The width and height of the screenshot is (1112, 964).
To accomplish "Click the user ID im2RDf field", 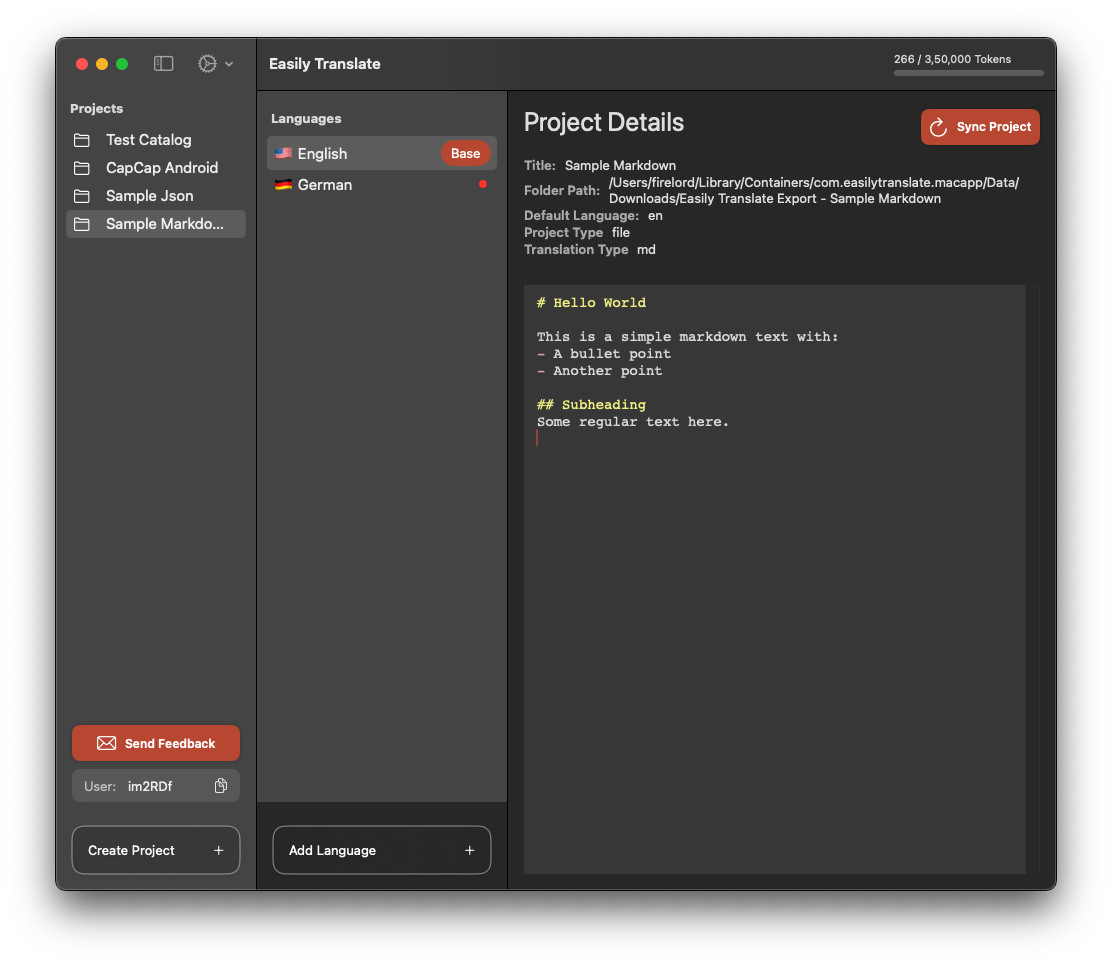I will click(156, 786).
